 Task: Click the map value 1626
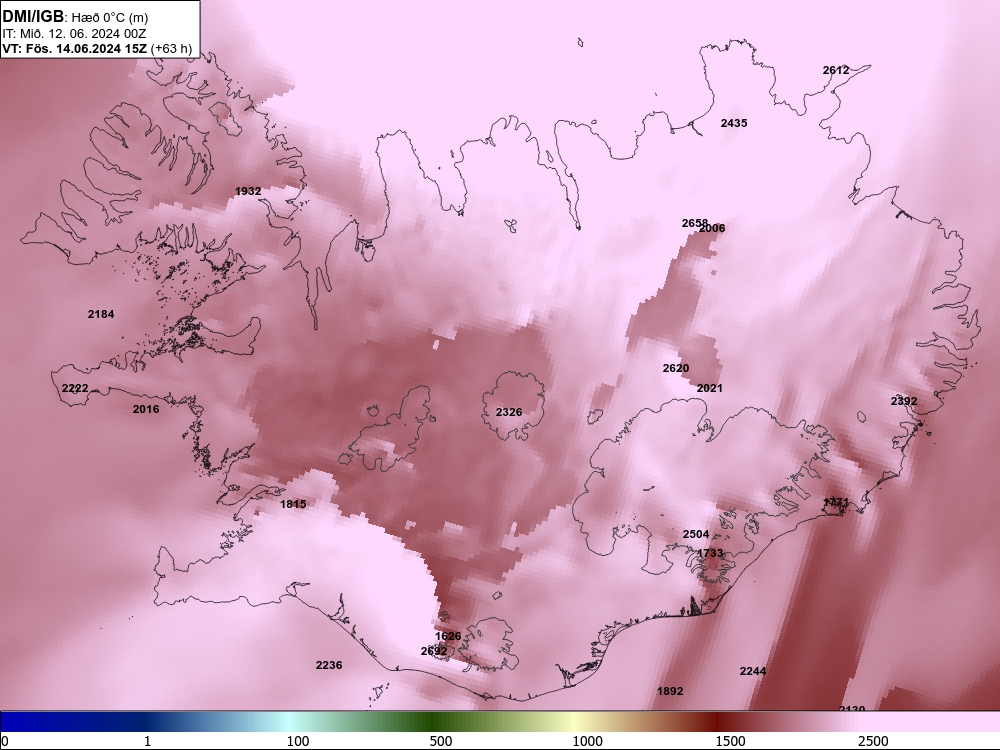click(448, 636)
